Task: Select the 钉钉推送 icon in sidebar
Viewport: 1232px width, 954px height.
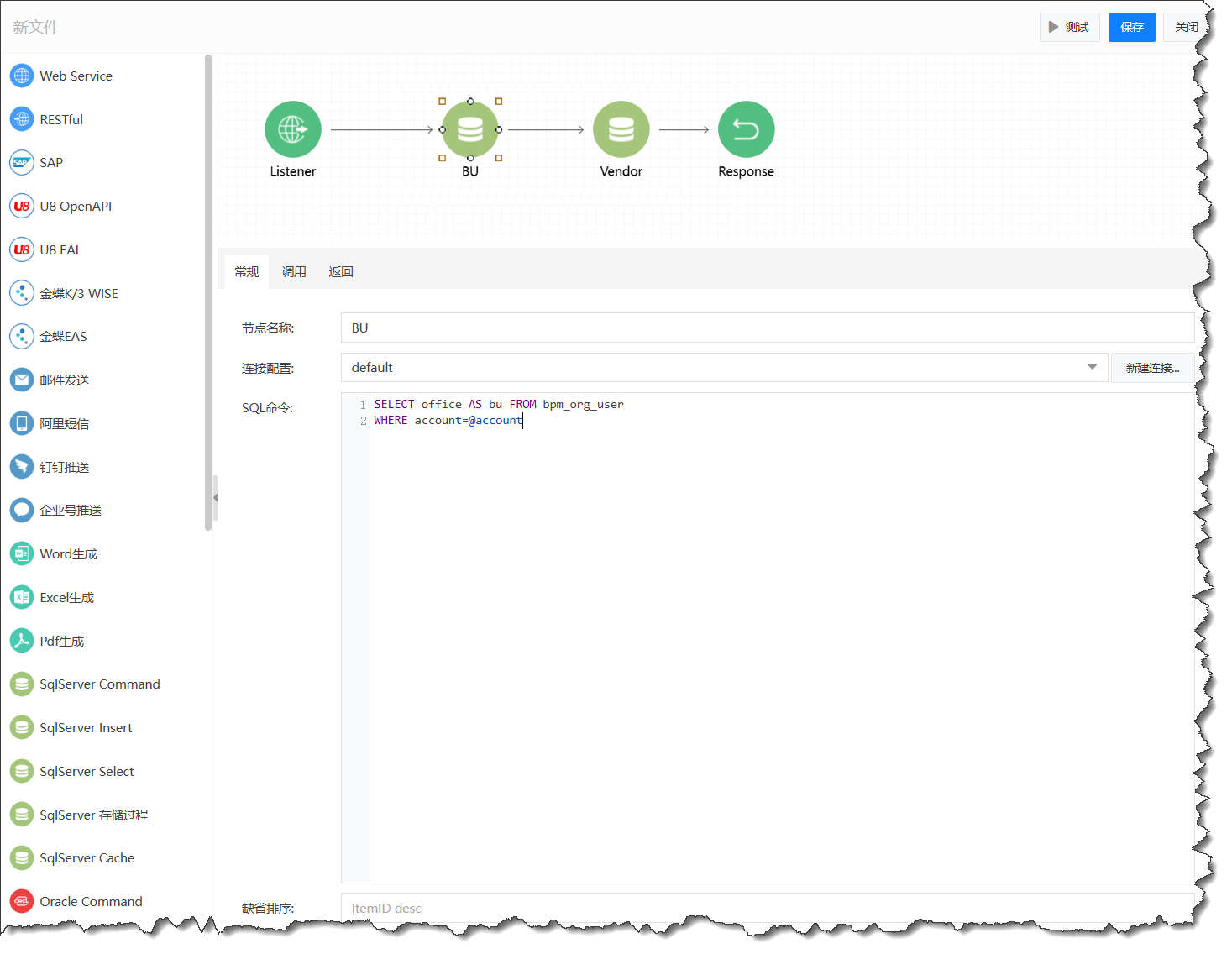Action: 22,467
